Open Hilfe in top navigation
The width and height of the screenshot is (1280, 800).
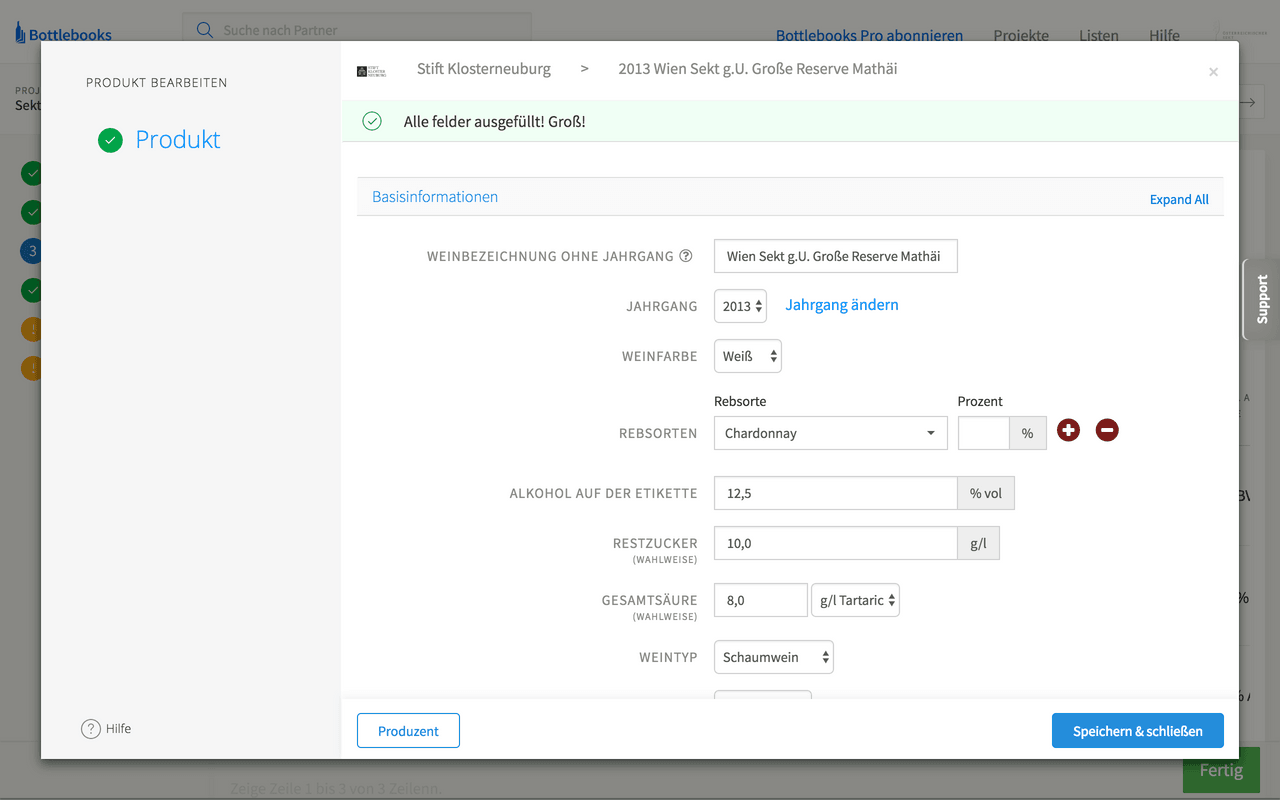pos(1164,35)
